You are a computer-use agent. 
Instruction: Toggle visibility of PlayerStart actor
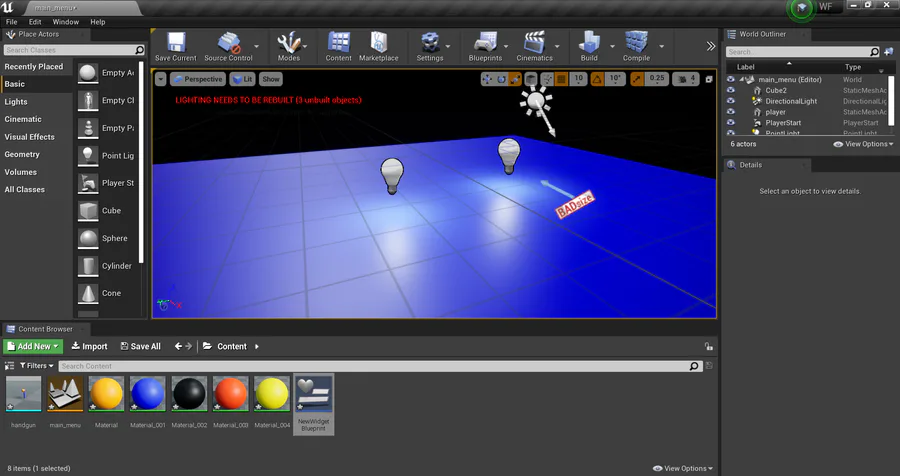tap(731, 122)
